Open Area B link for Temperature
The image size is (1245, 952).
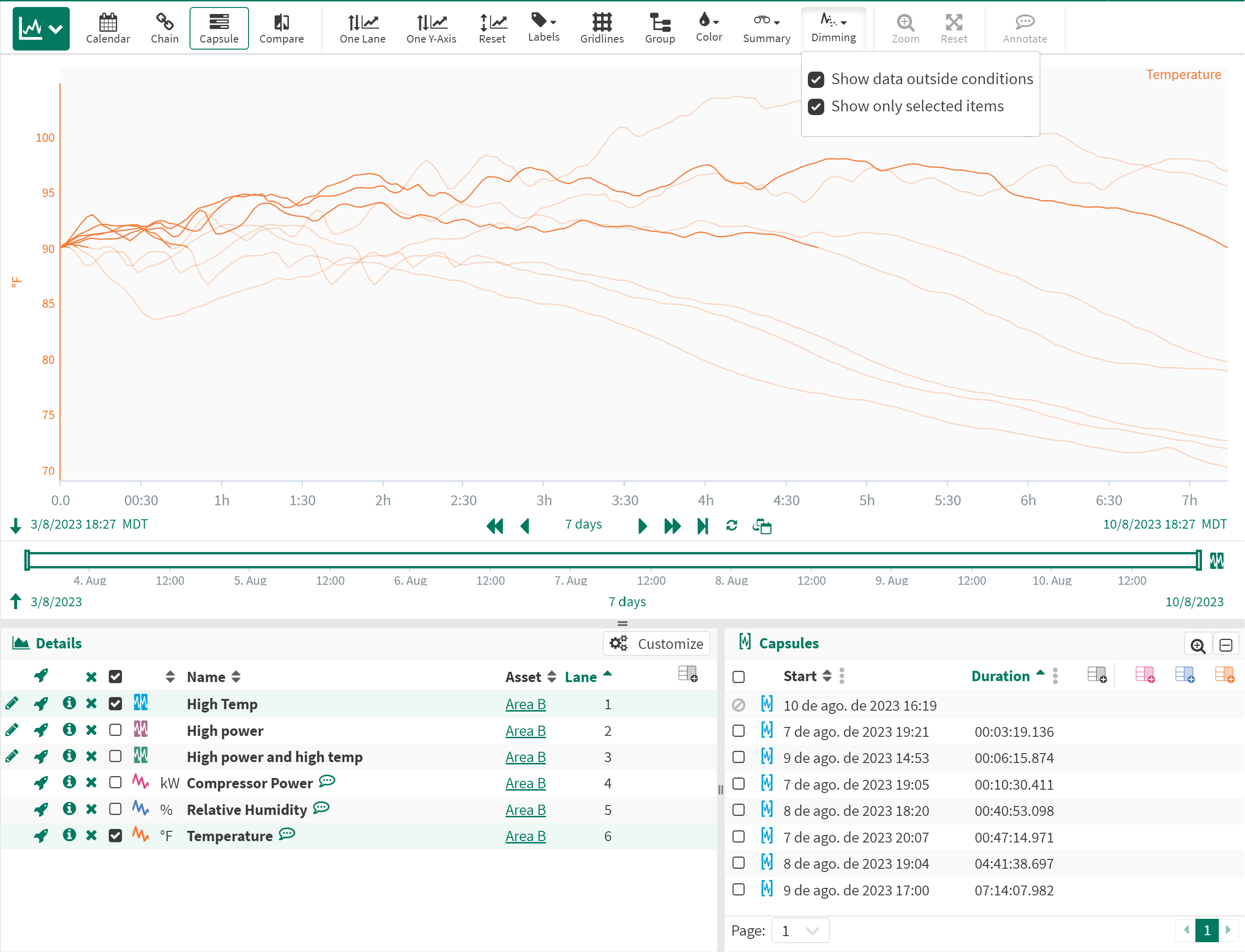tap(525, 836)
